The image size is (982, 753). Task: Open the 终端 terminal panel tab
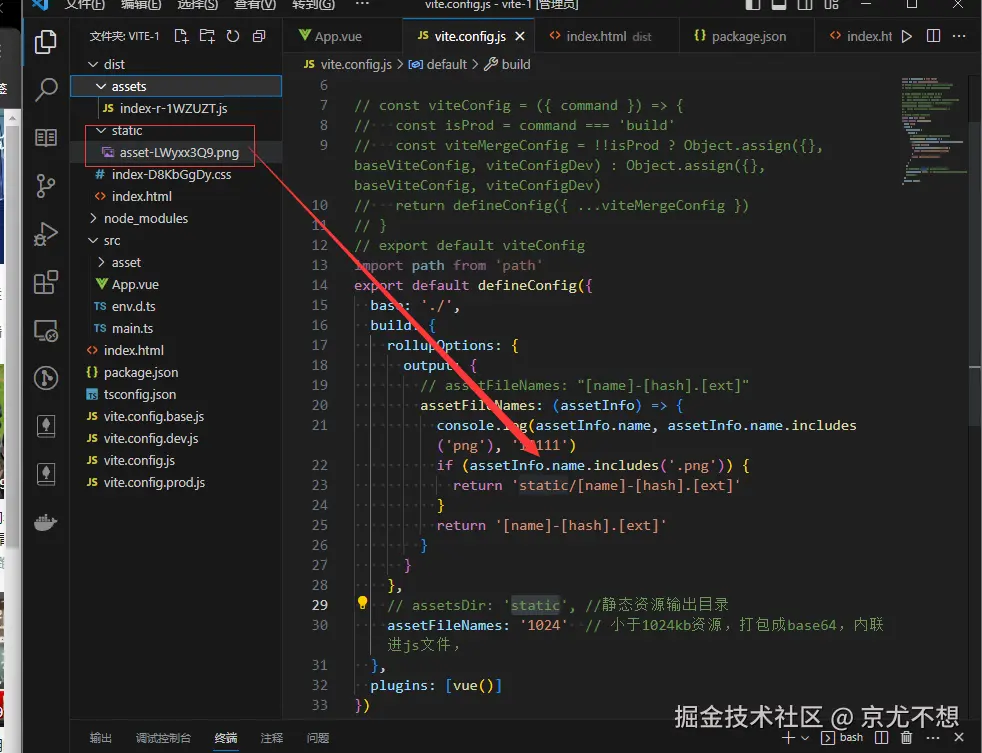tap(225, 738)
